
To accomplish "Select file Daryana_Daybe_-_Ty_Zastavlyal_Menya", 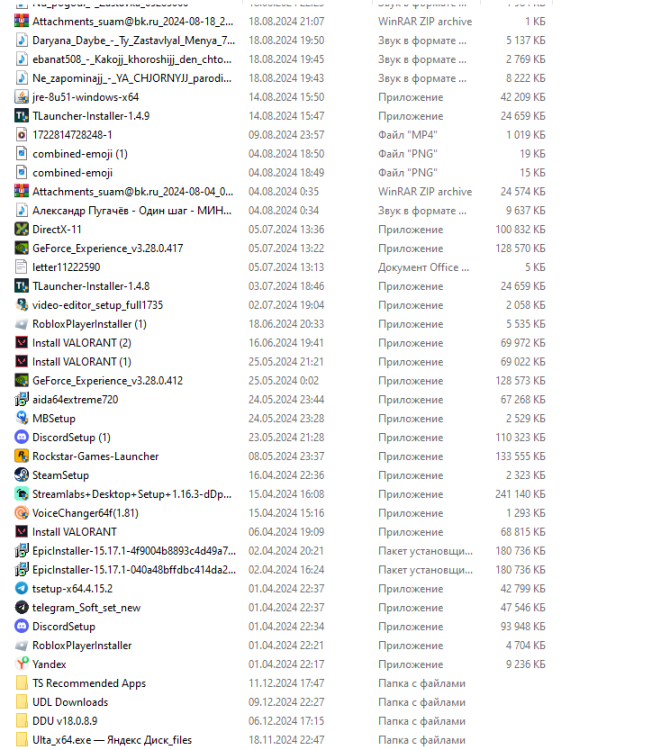I will point(133,40).
